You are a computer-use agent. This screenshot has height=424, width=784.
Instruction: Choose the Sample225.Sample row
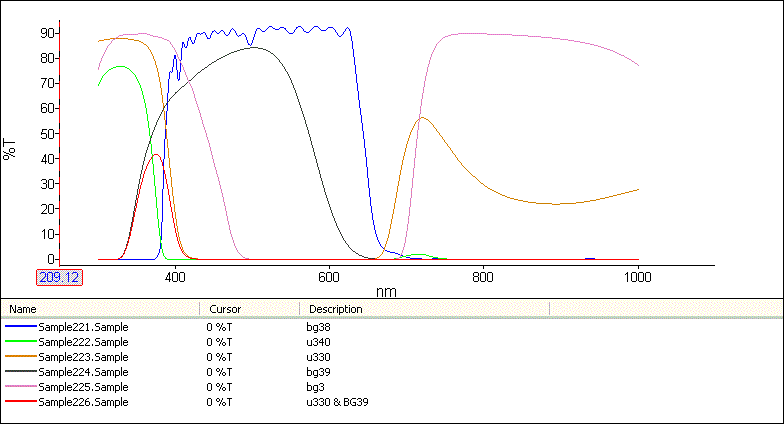pos(83,387)
